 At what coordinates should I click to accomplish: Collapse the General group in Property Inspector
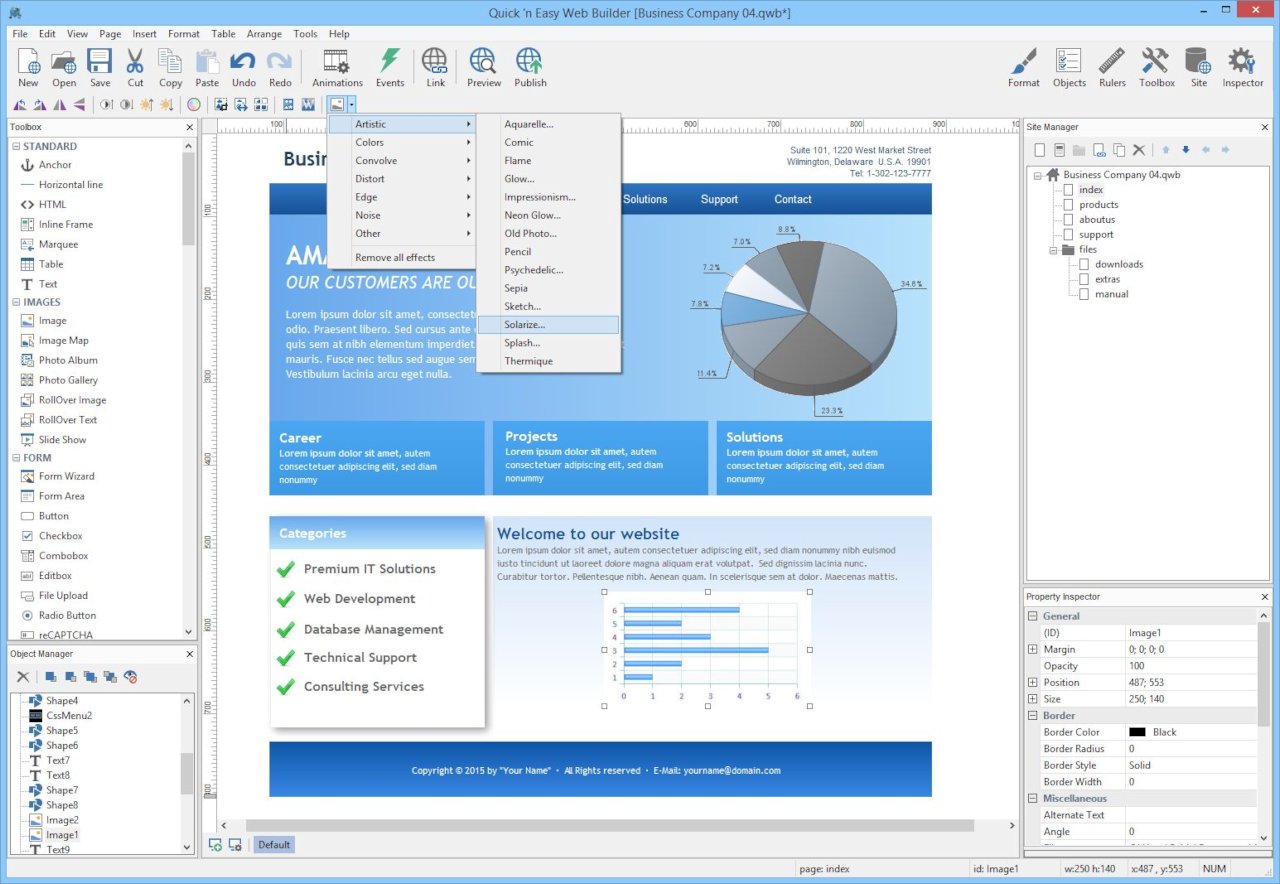[1033, 616]
